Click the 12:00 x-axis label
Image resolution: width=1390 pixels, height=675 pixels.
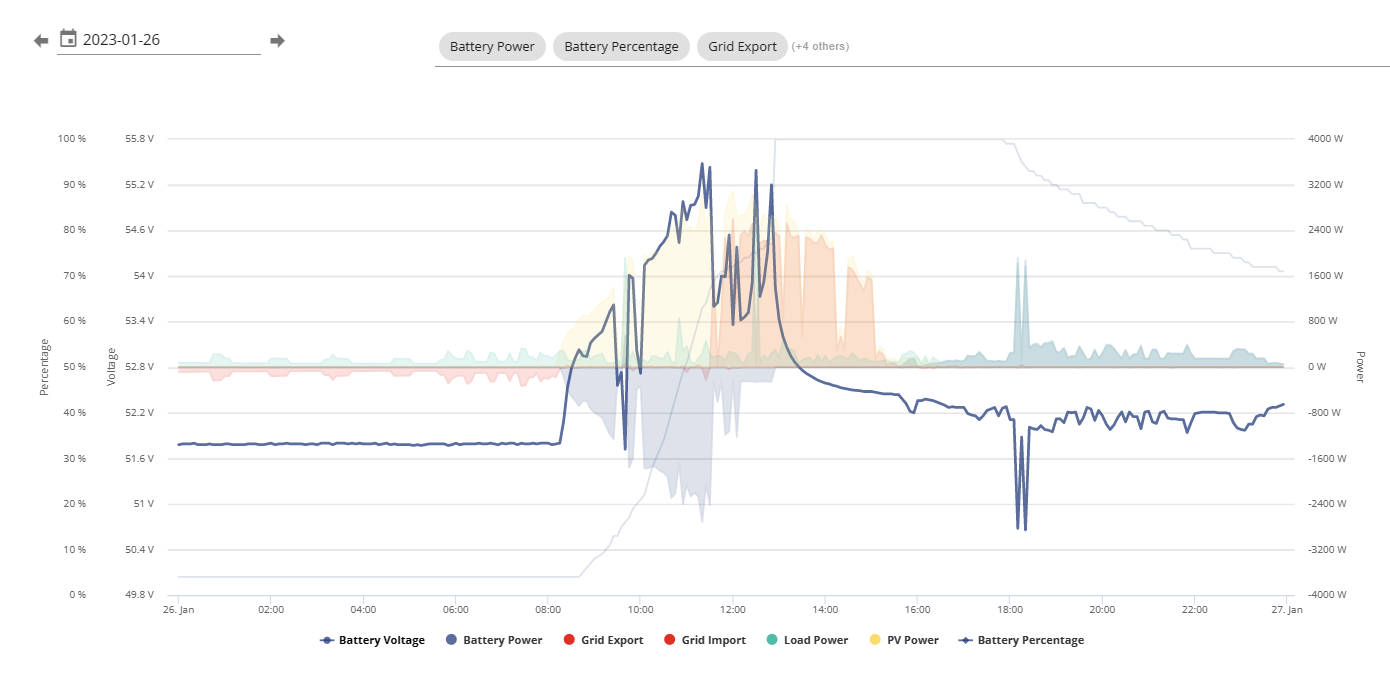(x=732, y=609)
